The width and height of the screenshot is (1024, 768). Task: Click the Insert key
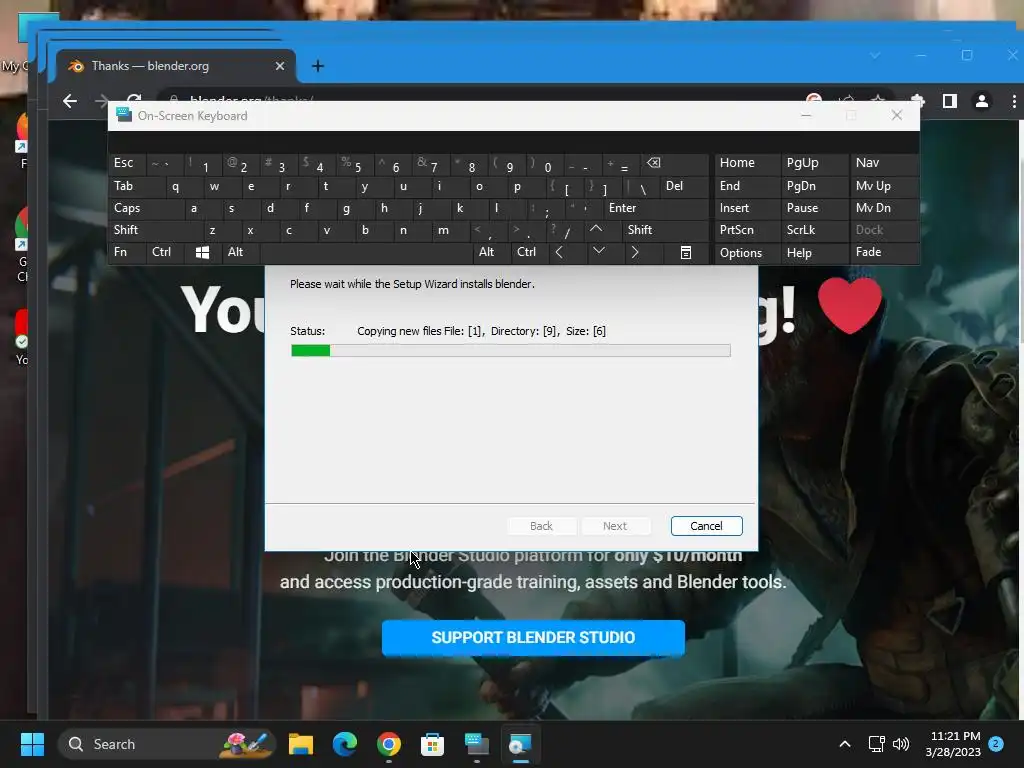click(746, 208)
